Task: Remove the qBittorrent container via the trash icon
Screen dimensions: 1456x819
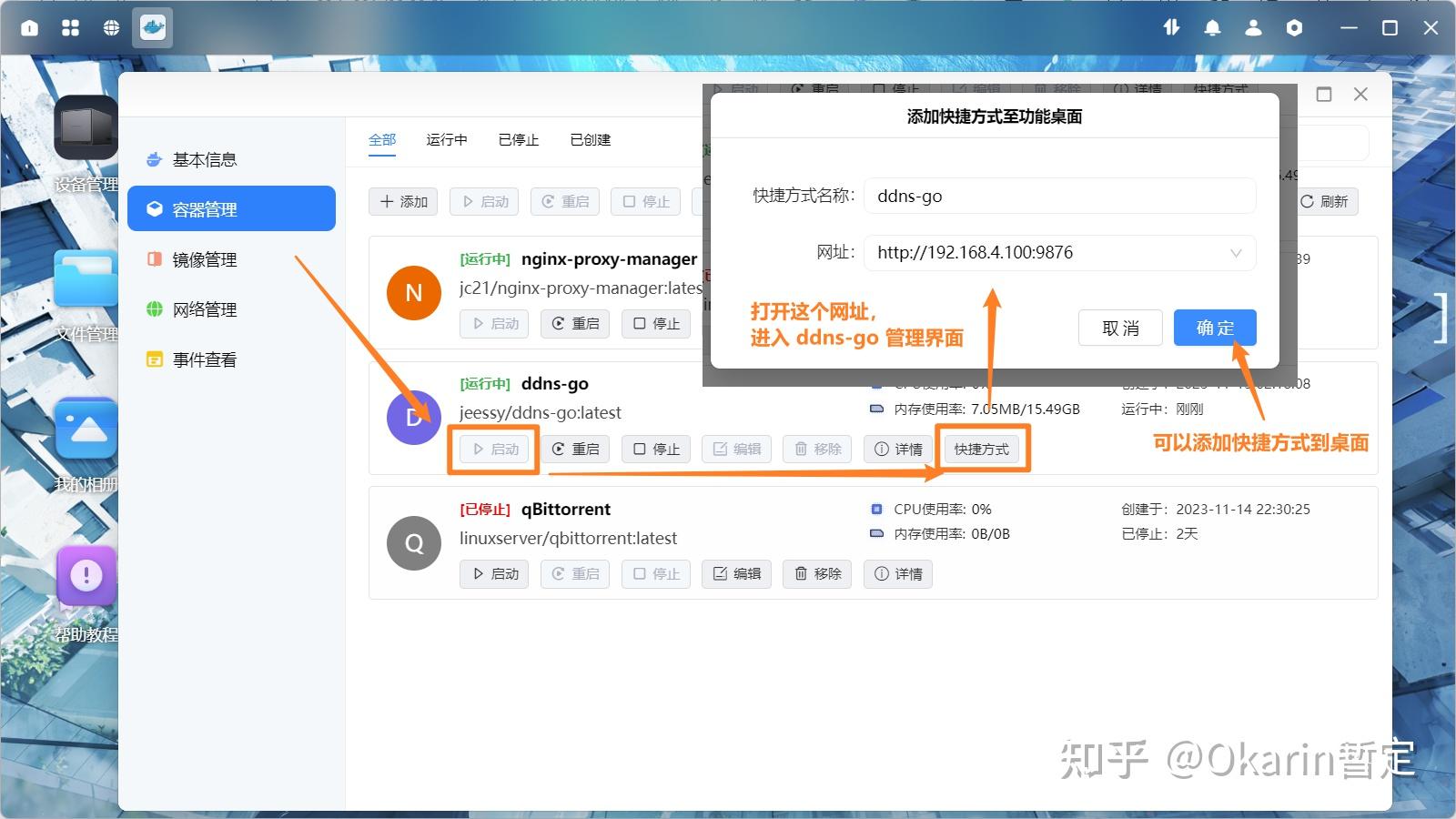Action: 816,573
